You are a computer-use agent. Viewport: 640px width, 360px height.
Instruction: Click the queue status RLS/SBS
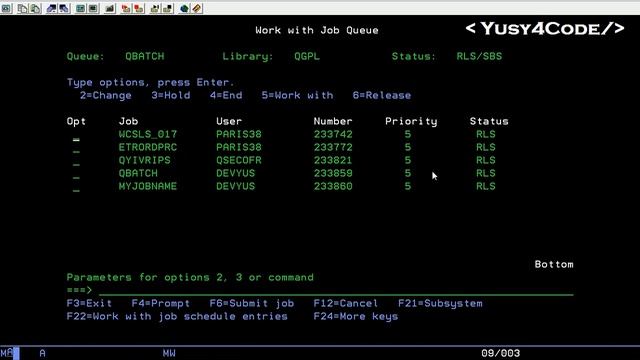(x=479, y=56)
